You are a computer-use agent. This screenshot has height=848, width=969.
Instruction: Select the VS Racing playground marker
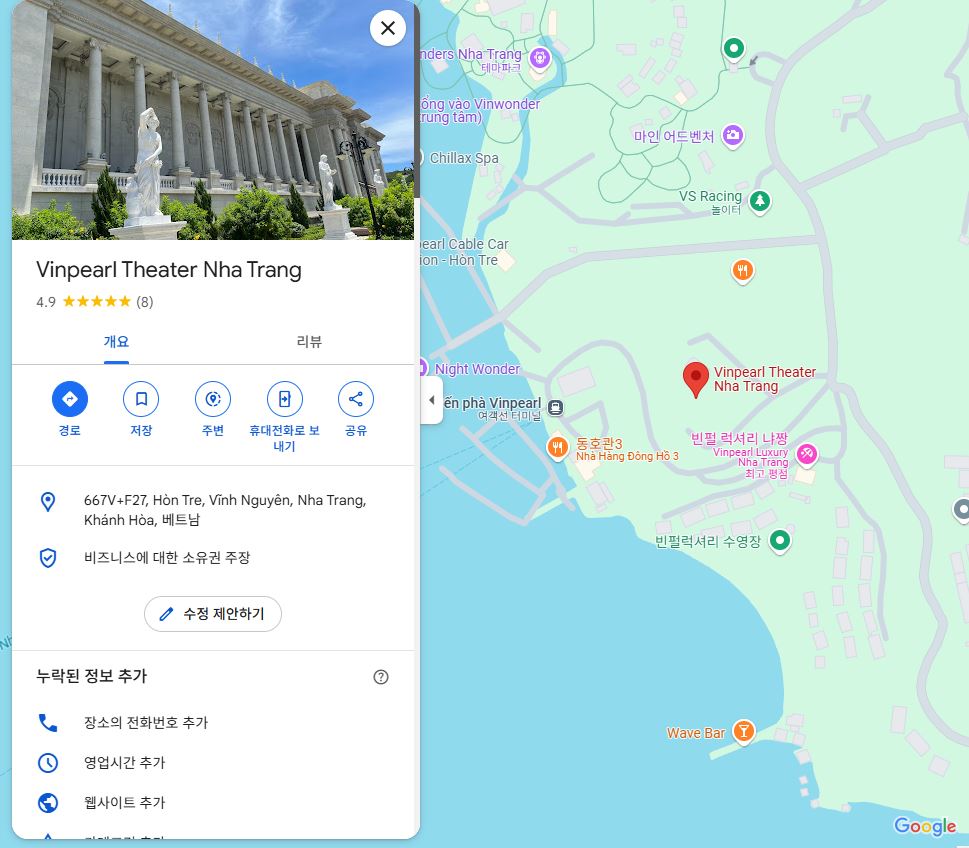tap(760, 201)
